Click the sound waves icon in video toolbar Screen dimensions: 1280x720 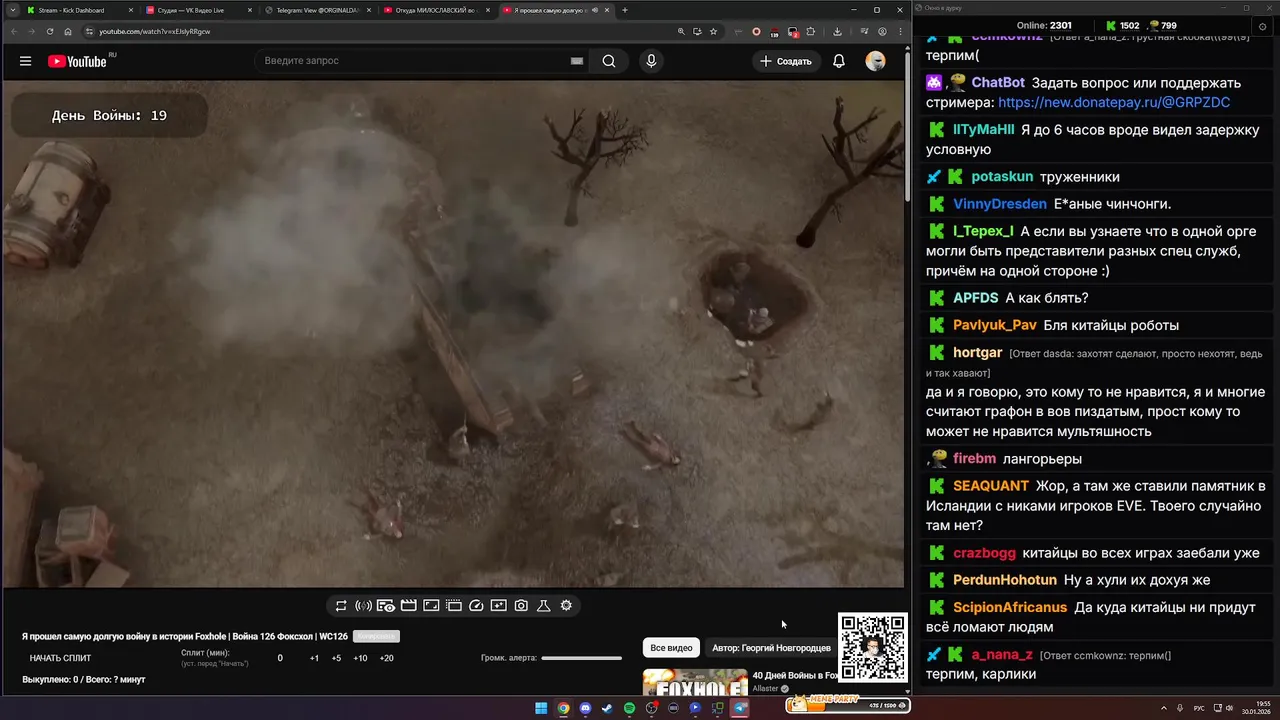pyautogui.click(x=363, y=606)
